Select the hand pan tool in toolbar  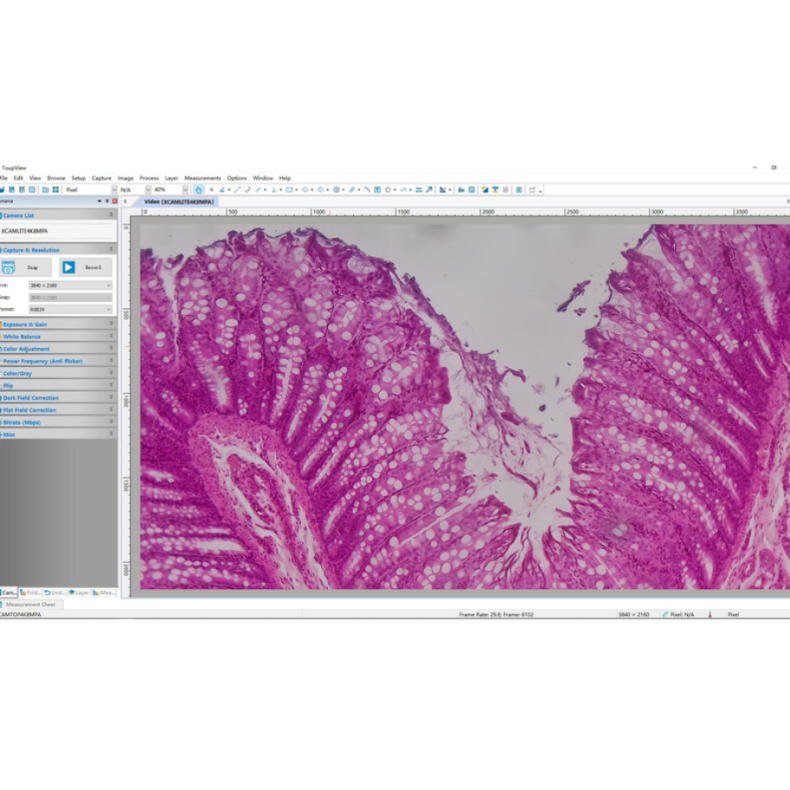(198, 189)
